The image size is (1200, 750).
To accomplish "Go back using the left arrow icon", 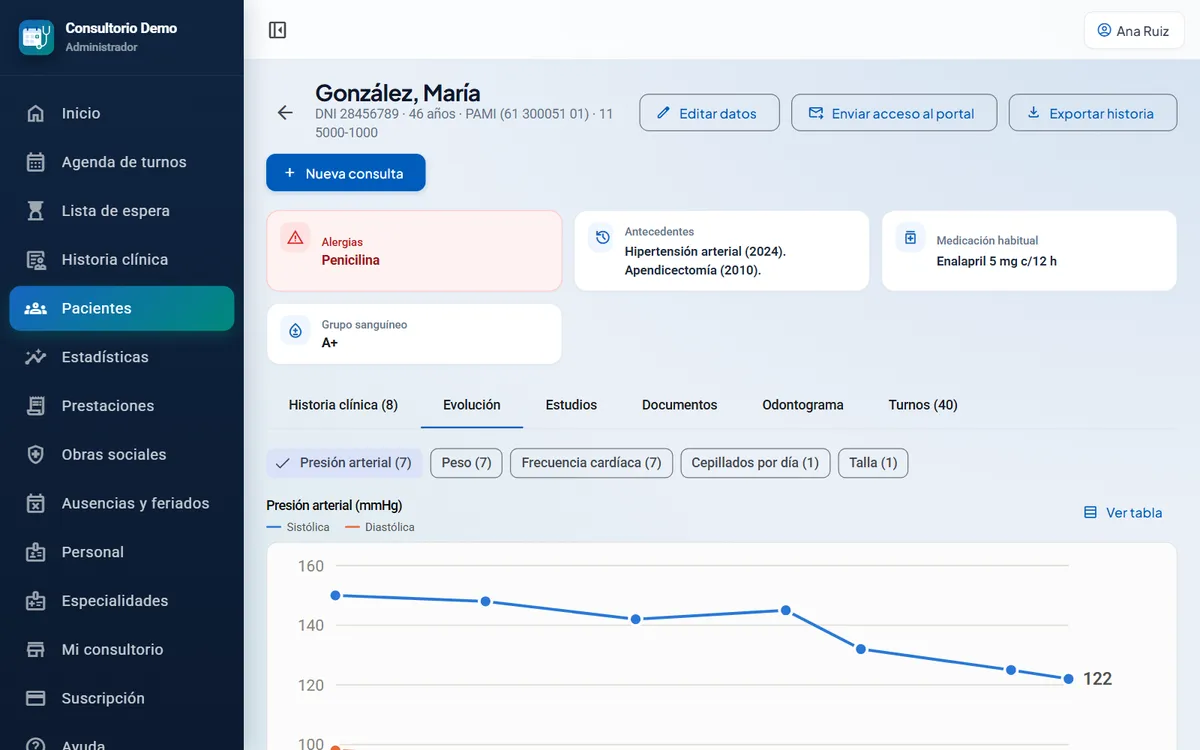I will point(285,113).
